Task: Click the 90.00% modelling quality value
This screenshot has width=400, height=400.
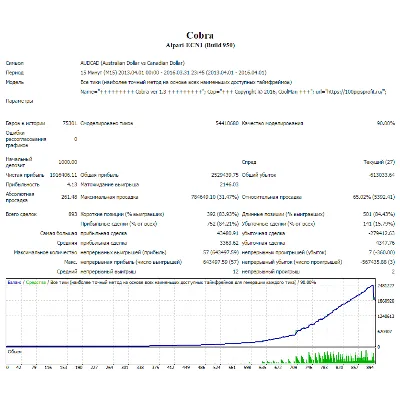Action: point(386,123)
